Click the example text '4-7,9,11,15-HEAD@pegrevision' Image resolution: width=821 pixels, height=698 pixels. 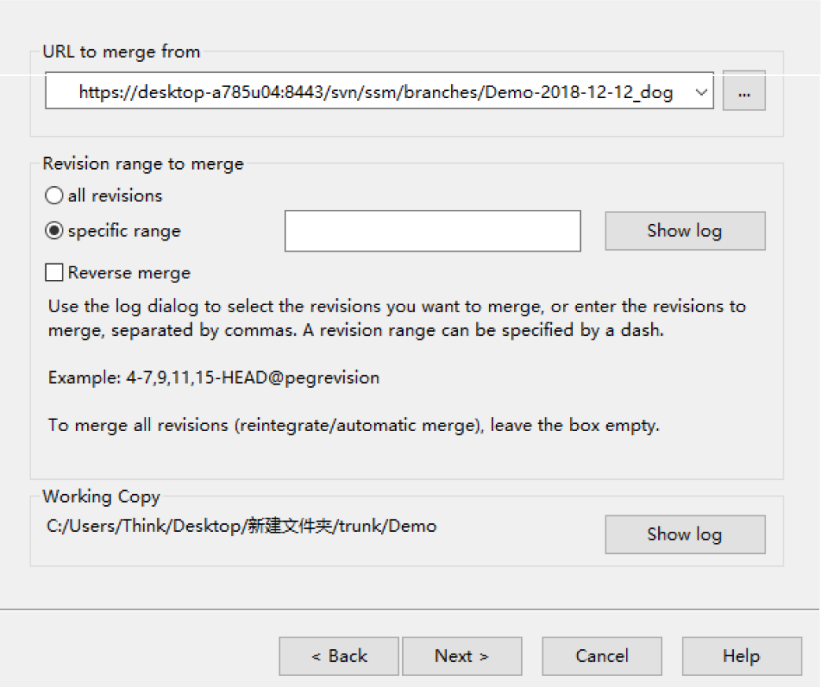[253, 378]
